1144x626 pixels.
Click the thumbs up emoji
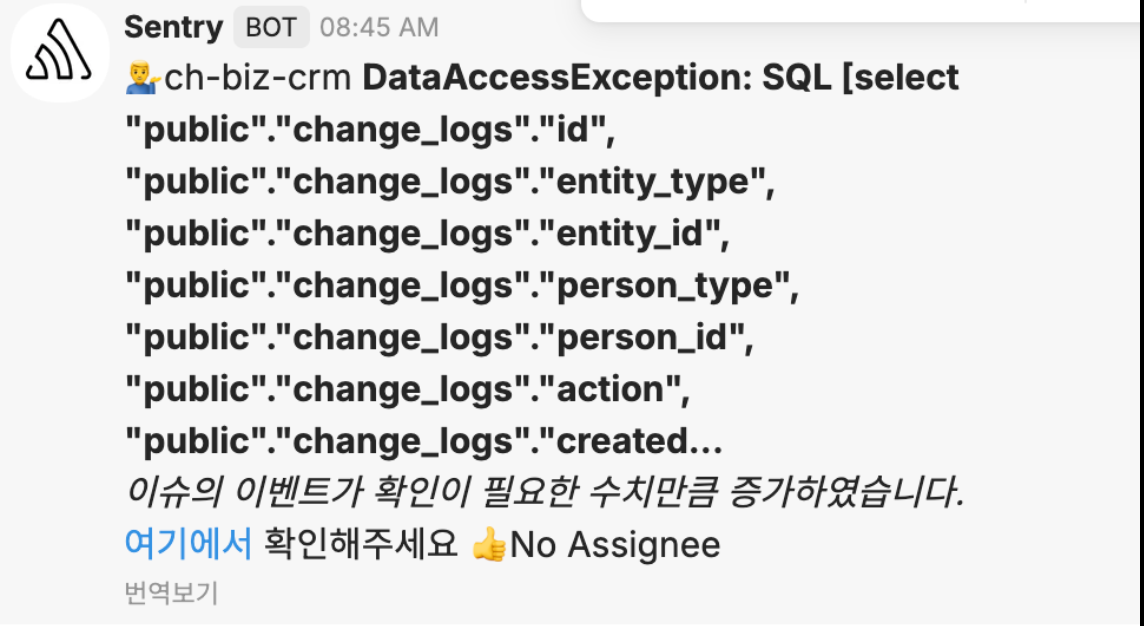(489, 546)
